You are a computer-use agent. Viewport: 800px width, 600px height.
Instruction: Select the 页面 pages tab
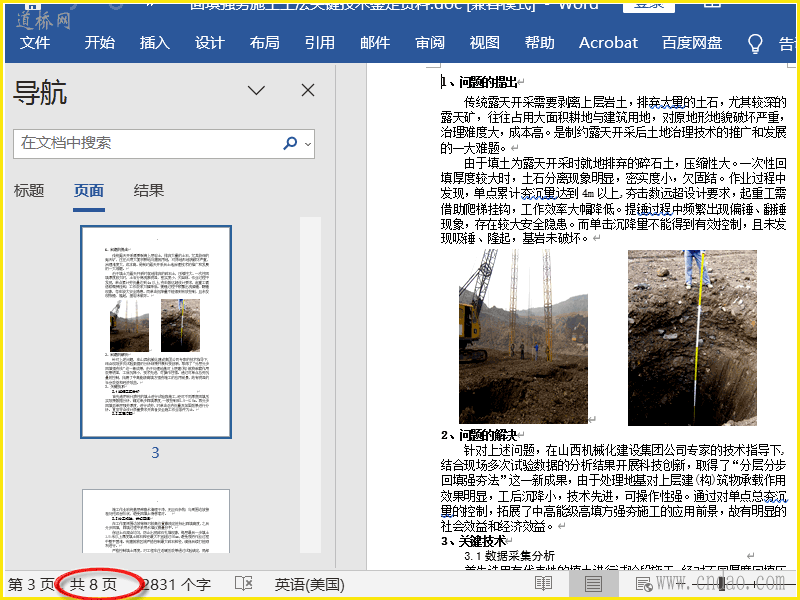click(x=89, y=190)
